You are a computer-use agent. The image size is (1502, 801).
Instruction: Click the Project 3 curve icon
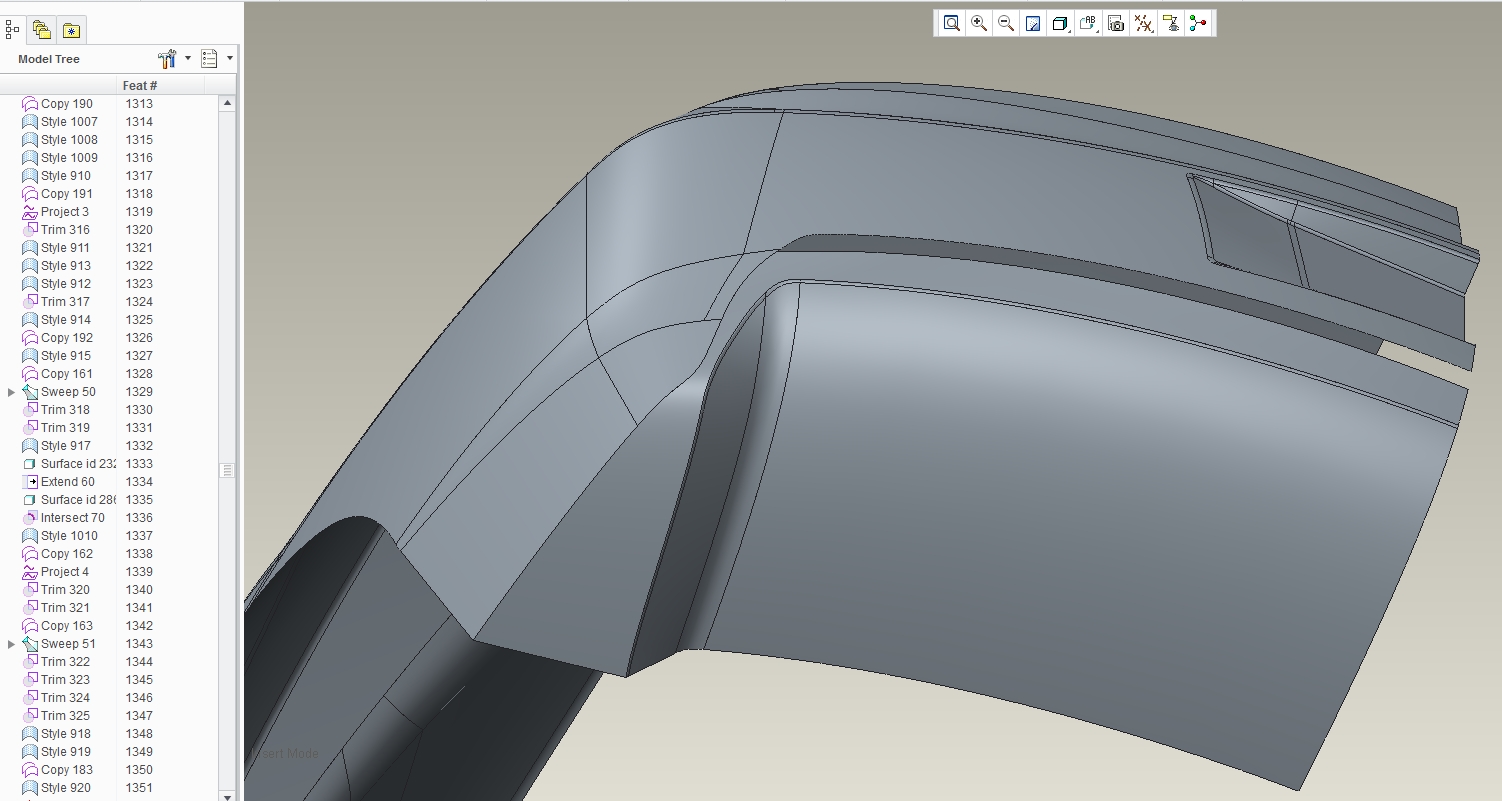(x=30, y=212)
